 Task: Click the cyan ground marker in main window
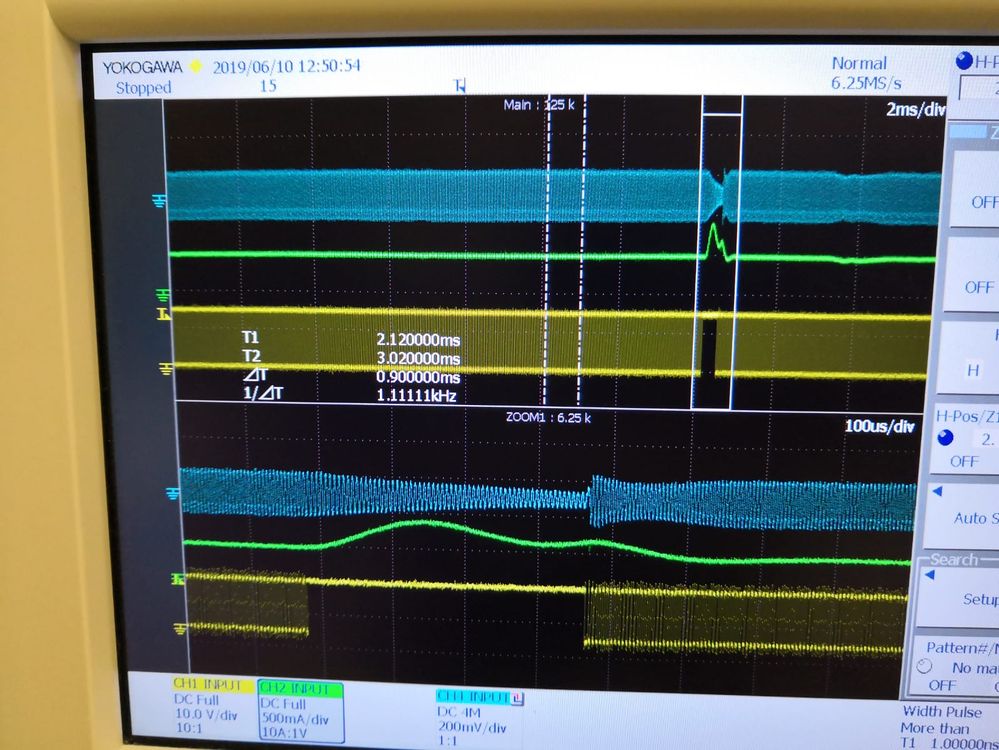click(159, 201)
